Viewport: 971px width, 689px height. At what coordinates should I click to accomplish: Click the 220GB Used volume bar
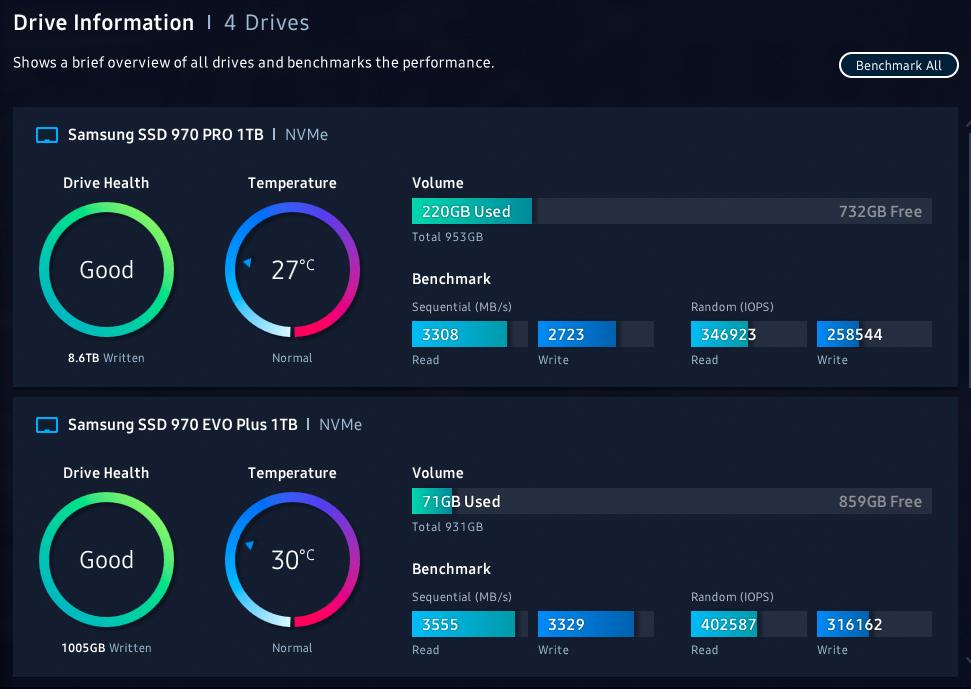[672, 211]
